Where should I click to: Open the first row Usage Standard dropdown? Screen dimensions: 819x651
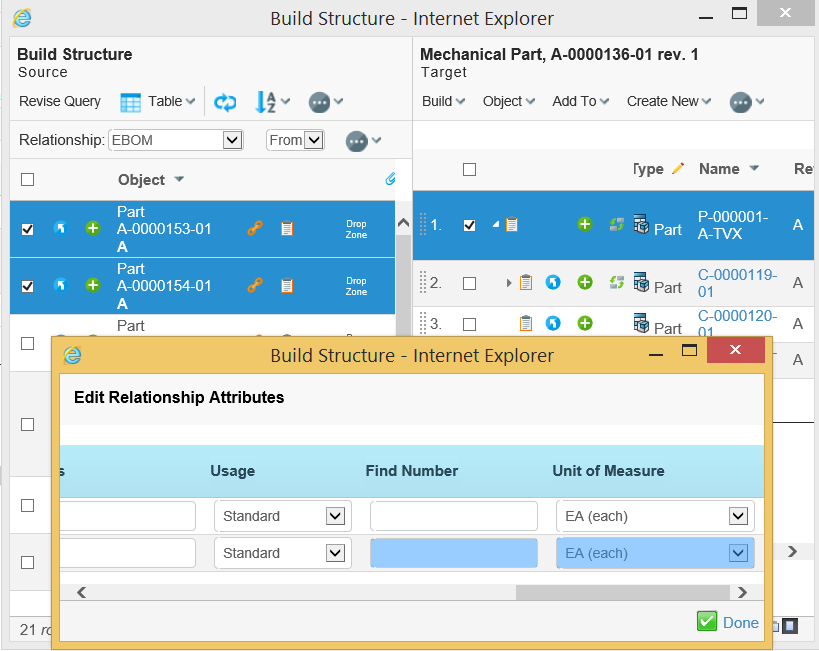tap(335, 516)
